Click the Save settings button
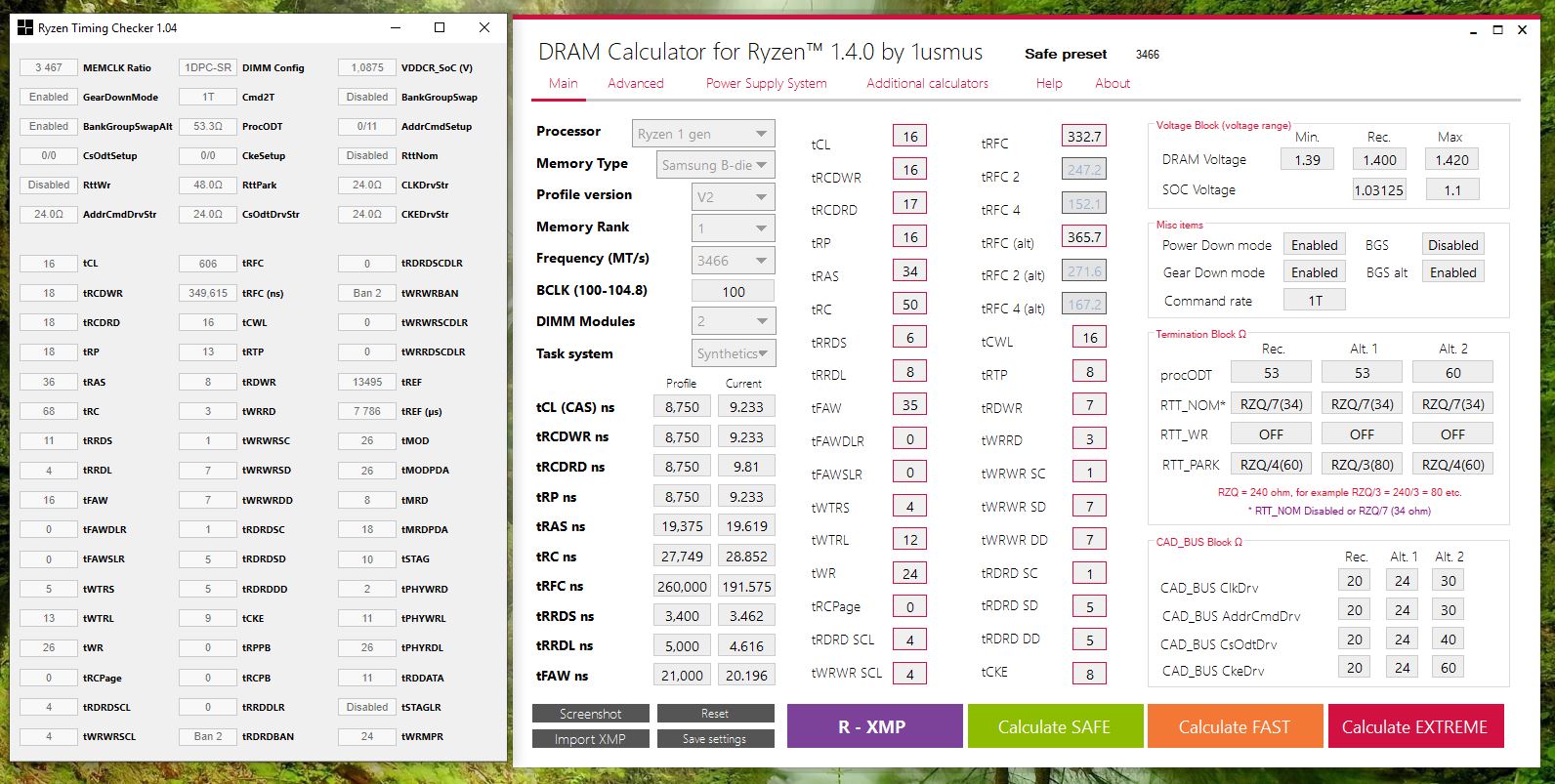 pyautogui.click(x=716, y=739)
